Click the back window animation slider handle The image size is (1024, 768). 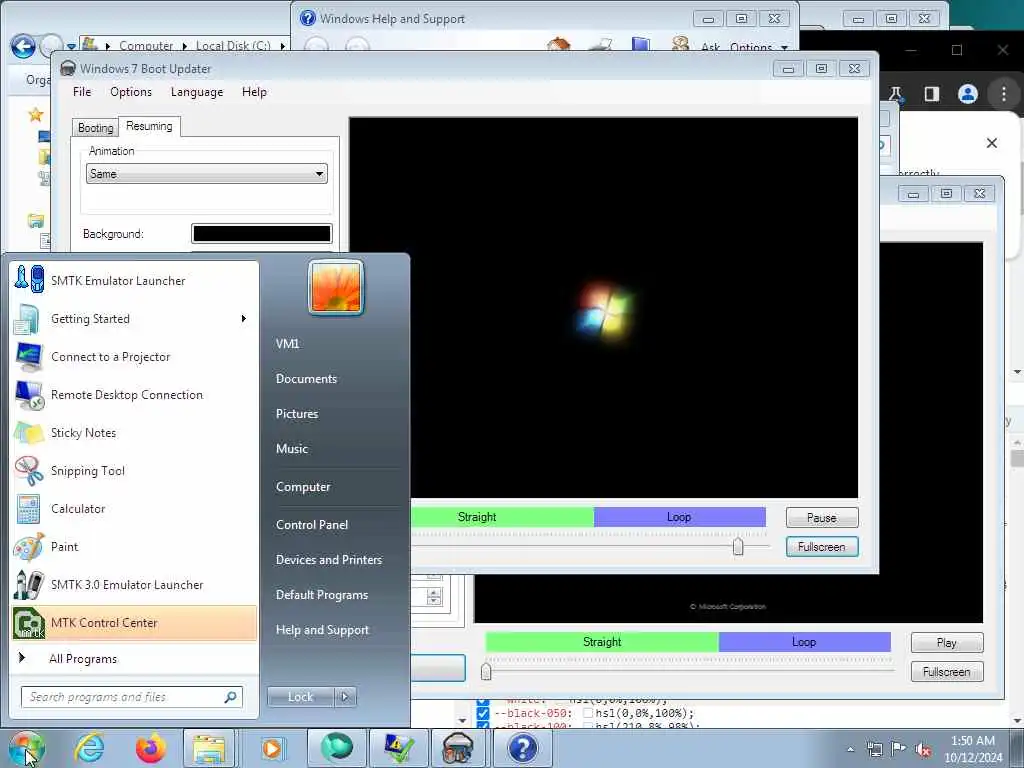tap(486, 671)
